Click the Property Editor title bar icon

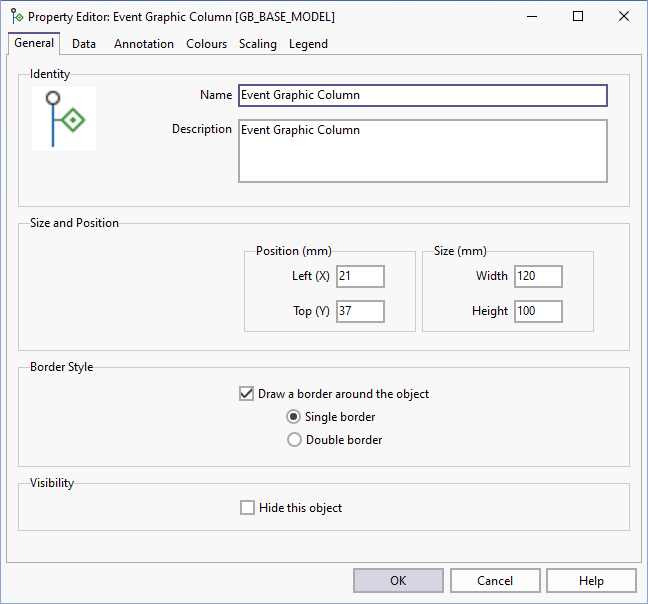17,17
